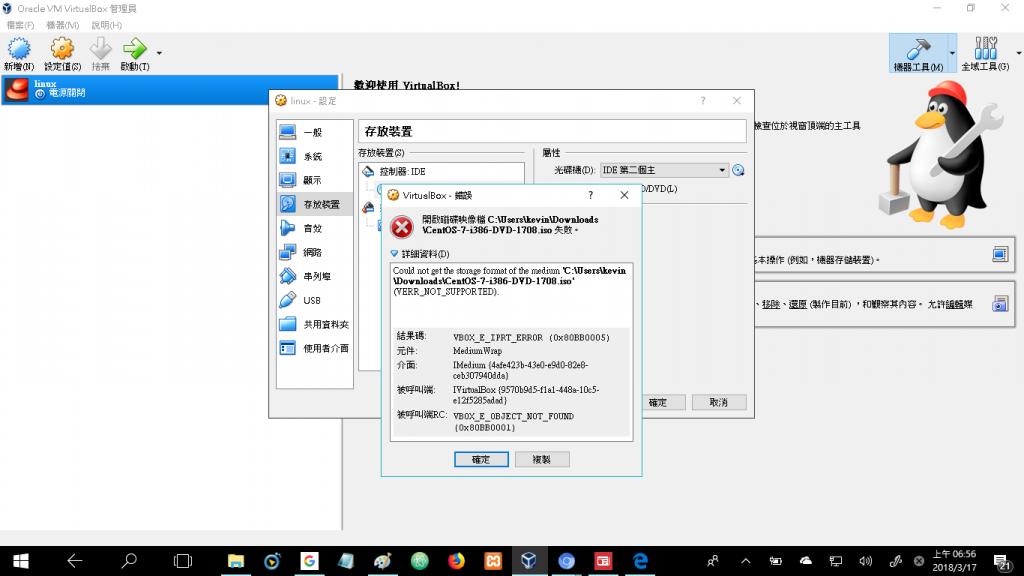
Task: Open Global Tools dropdown arrow
Action: point(1018,54)
